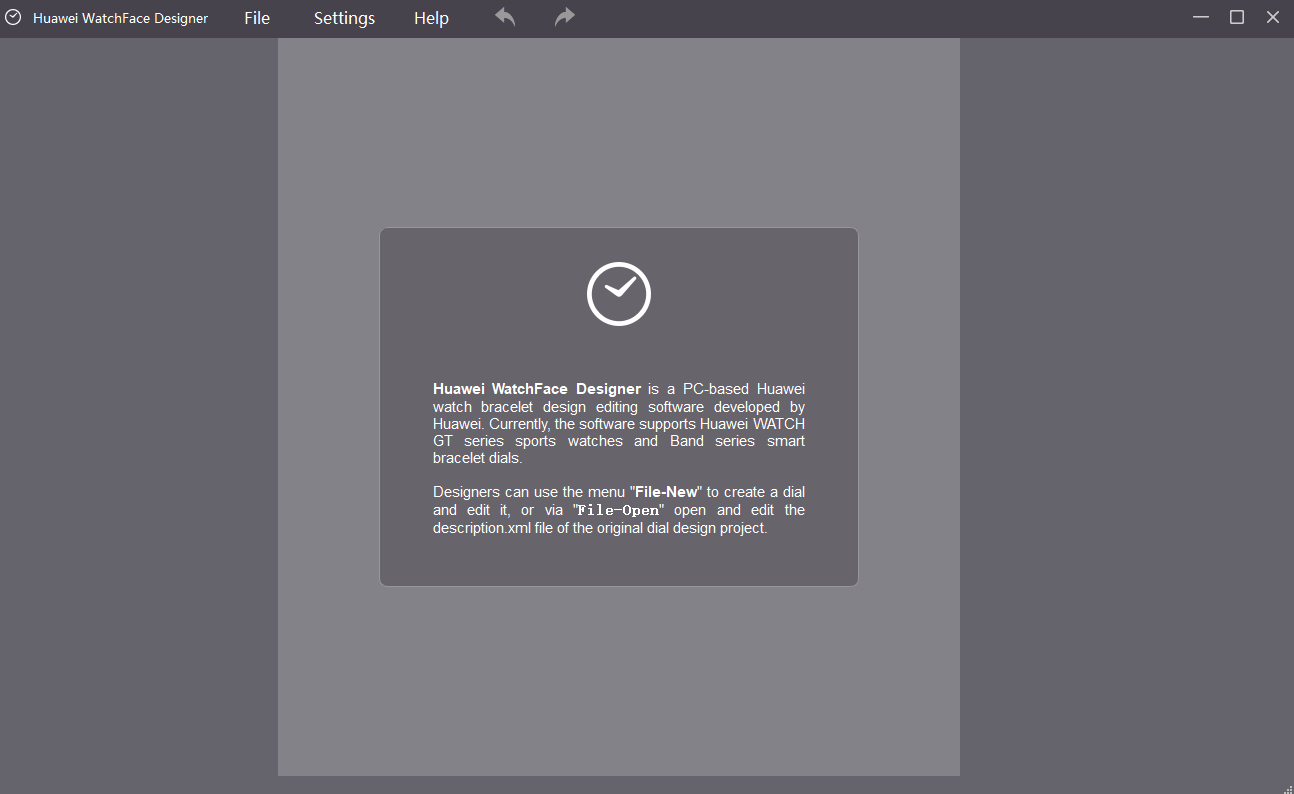Image resolution: width=1294 pixels, height=794 pixels.
Task: Minimize the WatchFace Designer window
Action: [1201, 17]
